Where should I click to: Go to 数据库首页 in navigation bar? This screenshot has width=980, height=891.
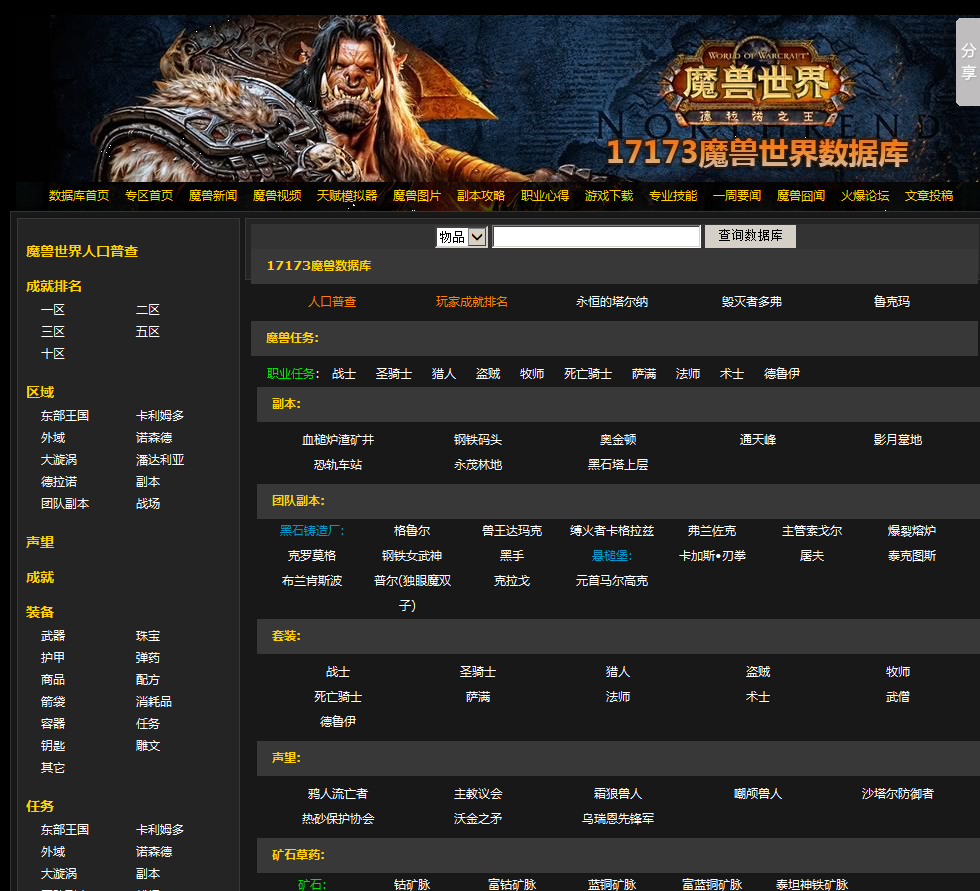click(x=79, y=196)
